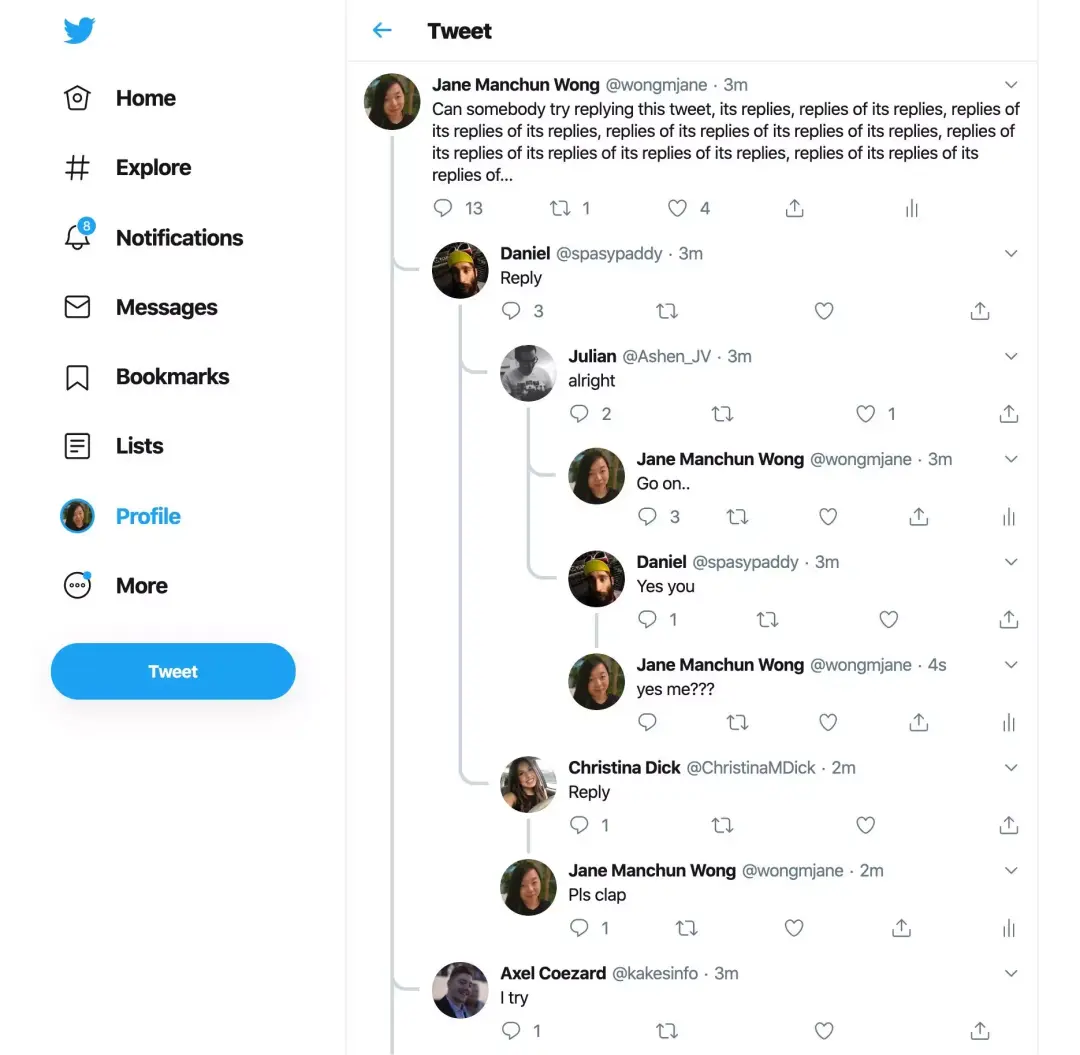Image resolution: width=1080 pixels, height=1055 pixels.
Task: Retweet Julian's 'alright' reply
Action: [x=723, y=414]
